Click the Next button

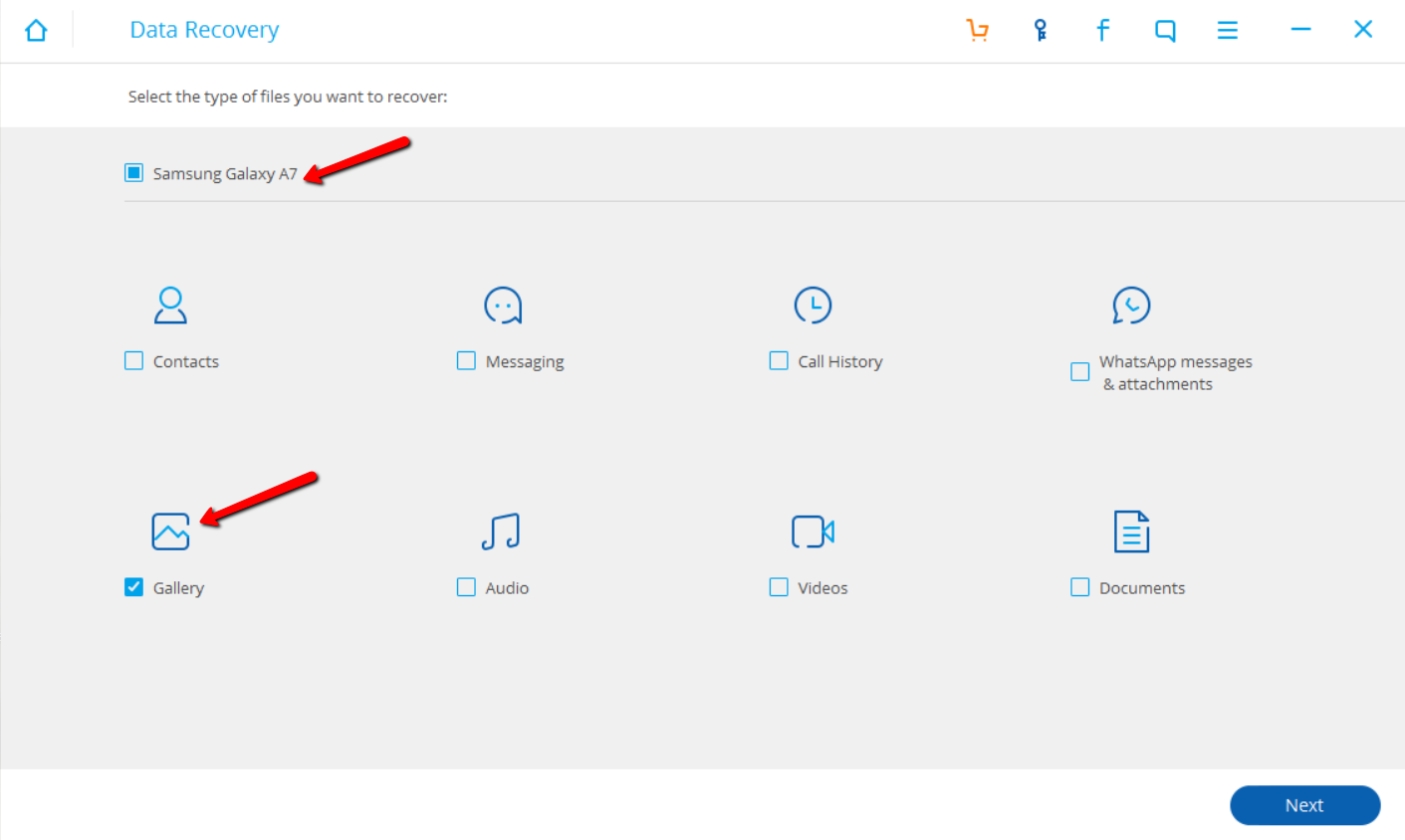pyautogui.click(x=1304, y=805)
